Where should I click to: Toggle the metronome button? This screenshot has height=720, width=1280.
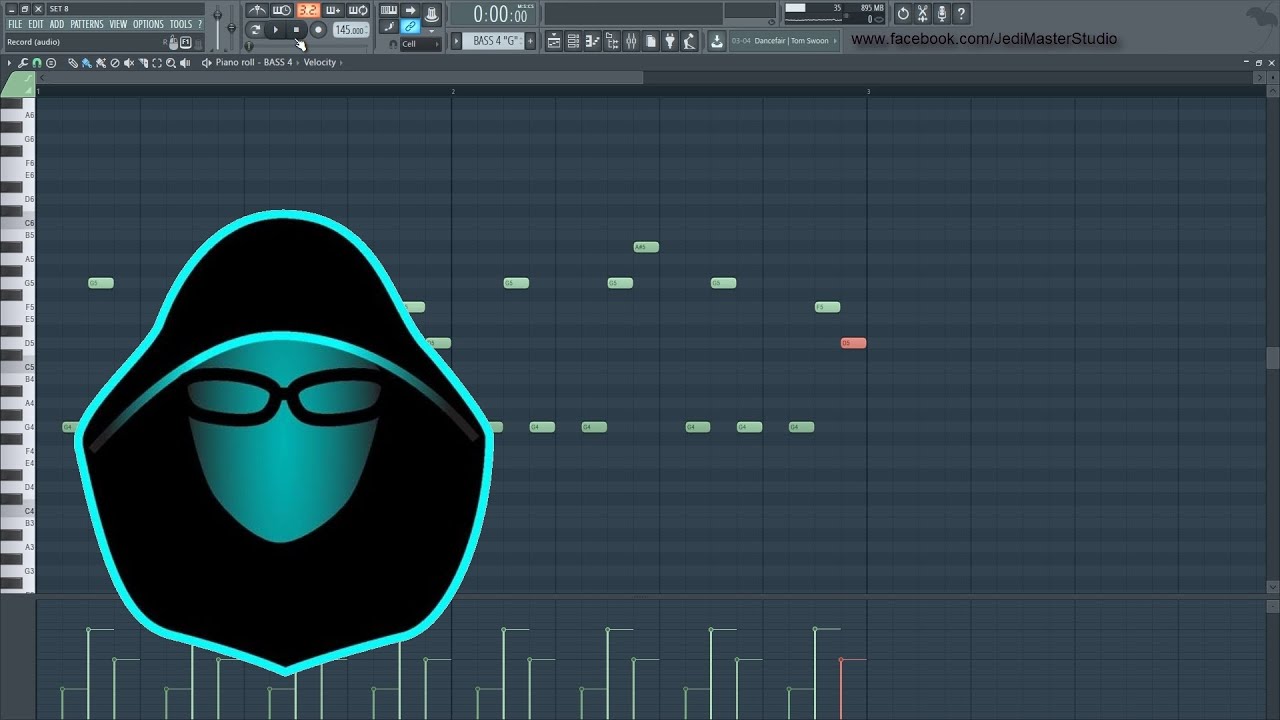click(x=257, y=11)
